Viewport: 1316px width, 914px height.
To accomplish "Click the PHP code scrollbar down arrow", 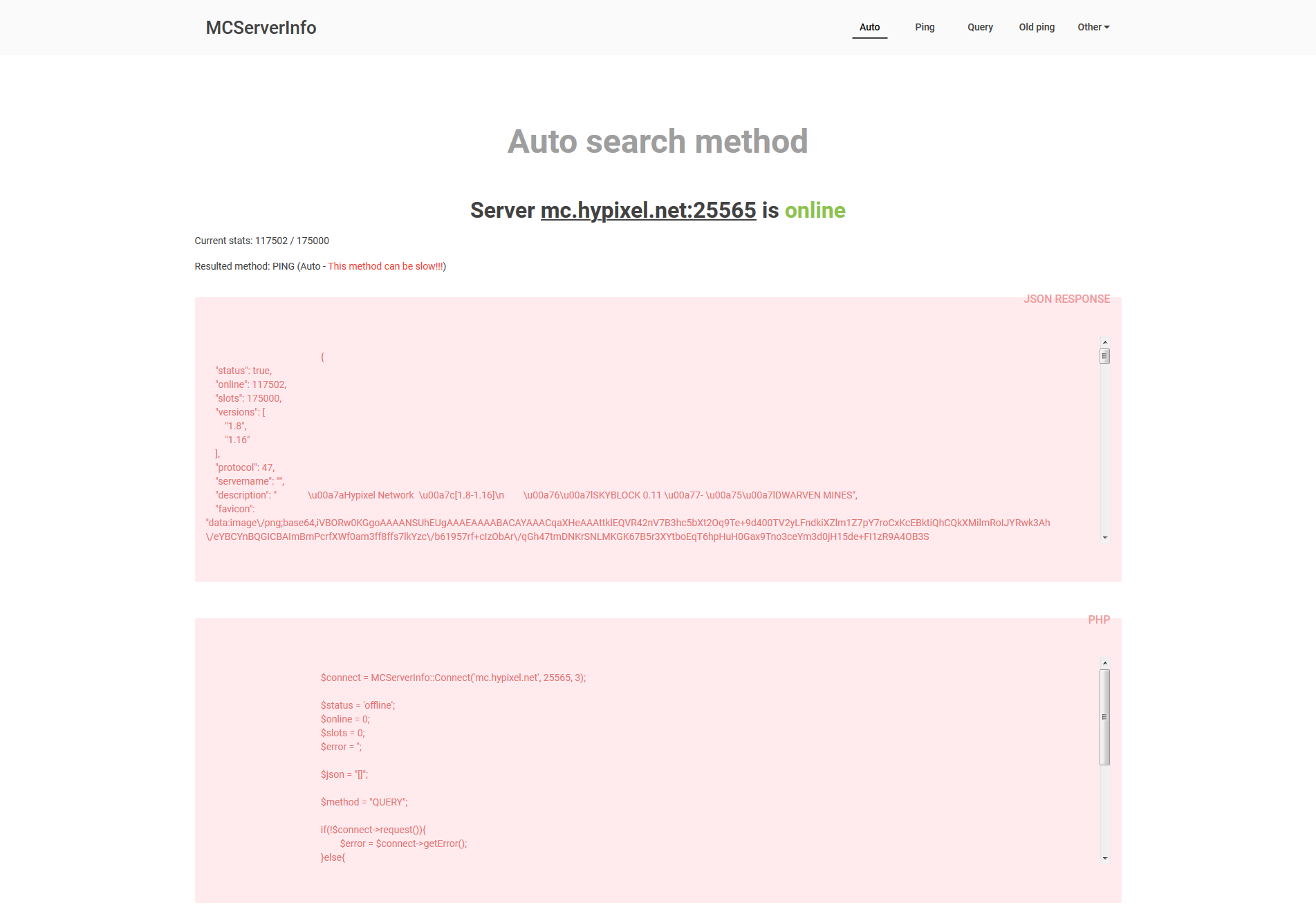I will coord(1105,858).
